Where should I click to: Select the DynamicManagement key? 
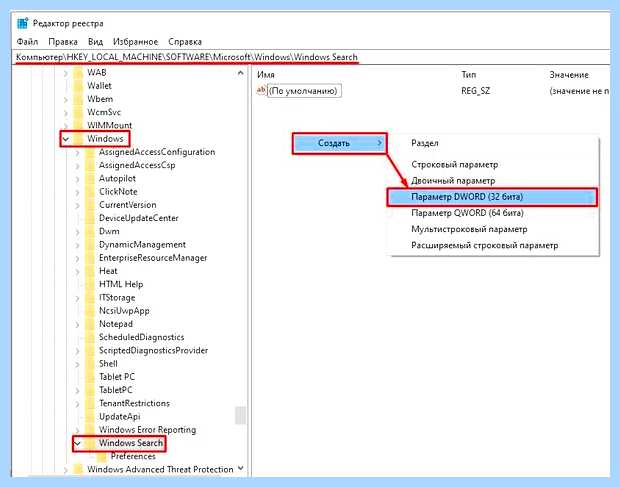coord(142,245)
